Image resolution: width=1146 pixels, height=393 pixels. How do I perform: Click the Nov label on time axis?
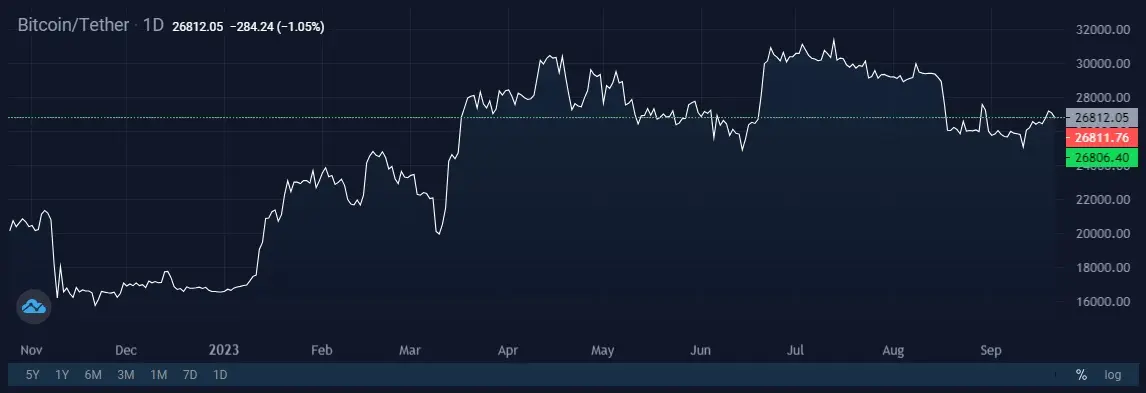[31, 350]
